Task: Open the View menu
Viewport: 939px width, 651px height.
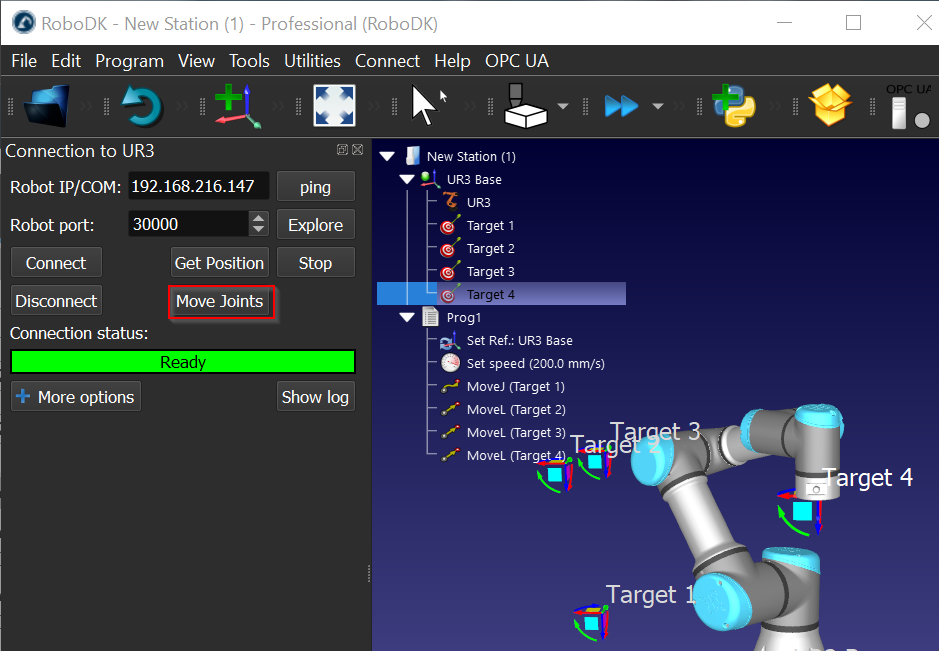Action: [x=196, y=61]
